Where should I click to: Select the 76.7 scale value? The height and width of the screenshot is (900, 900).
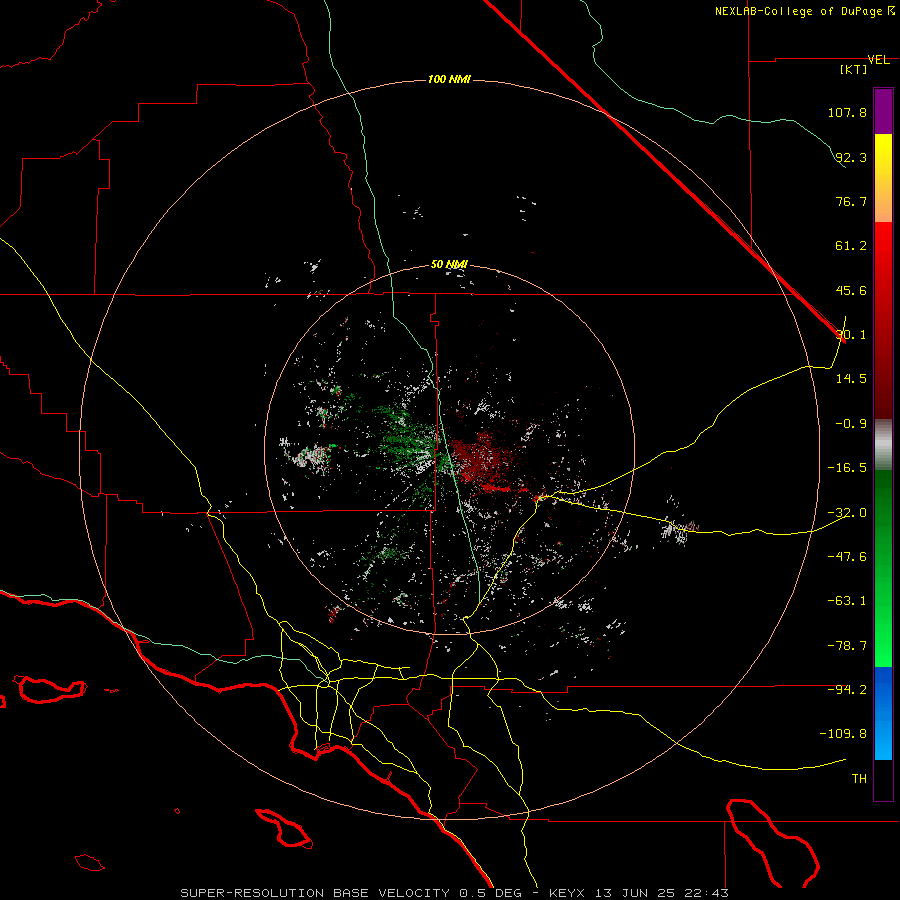pyautogui.click(x=851, y=201)
